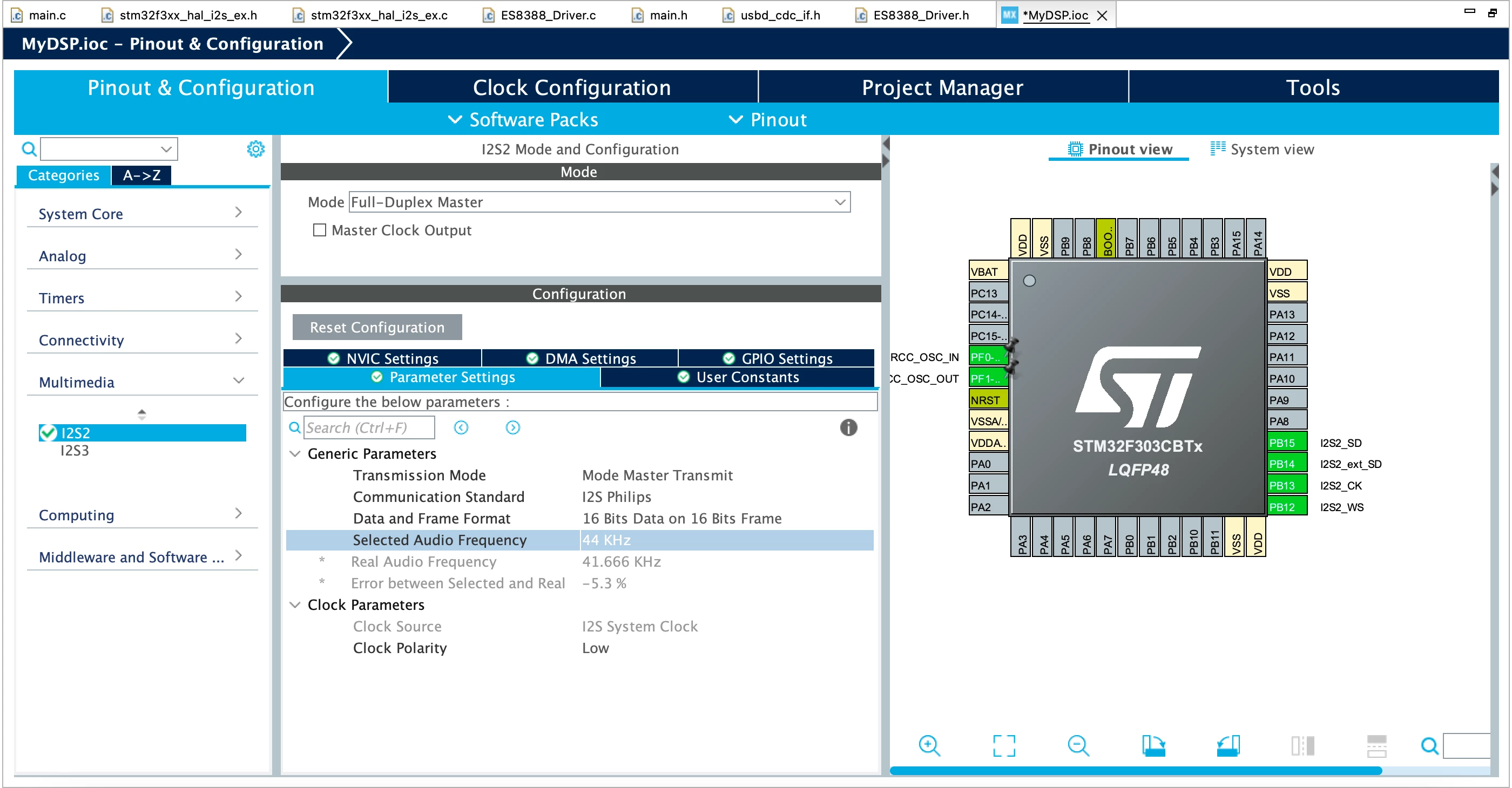The height and width of the screenshot is (788, 1512).
Task: Click the horizontal scrollbar under the pinout view
Action: click(1136, 770)
